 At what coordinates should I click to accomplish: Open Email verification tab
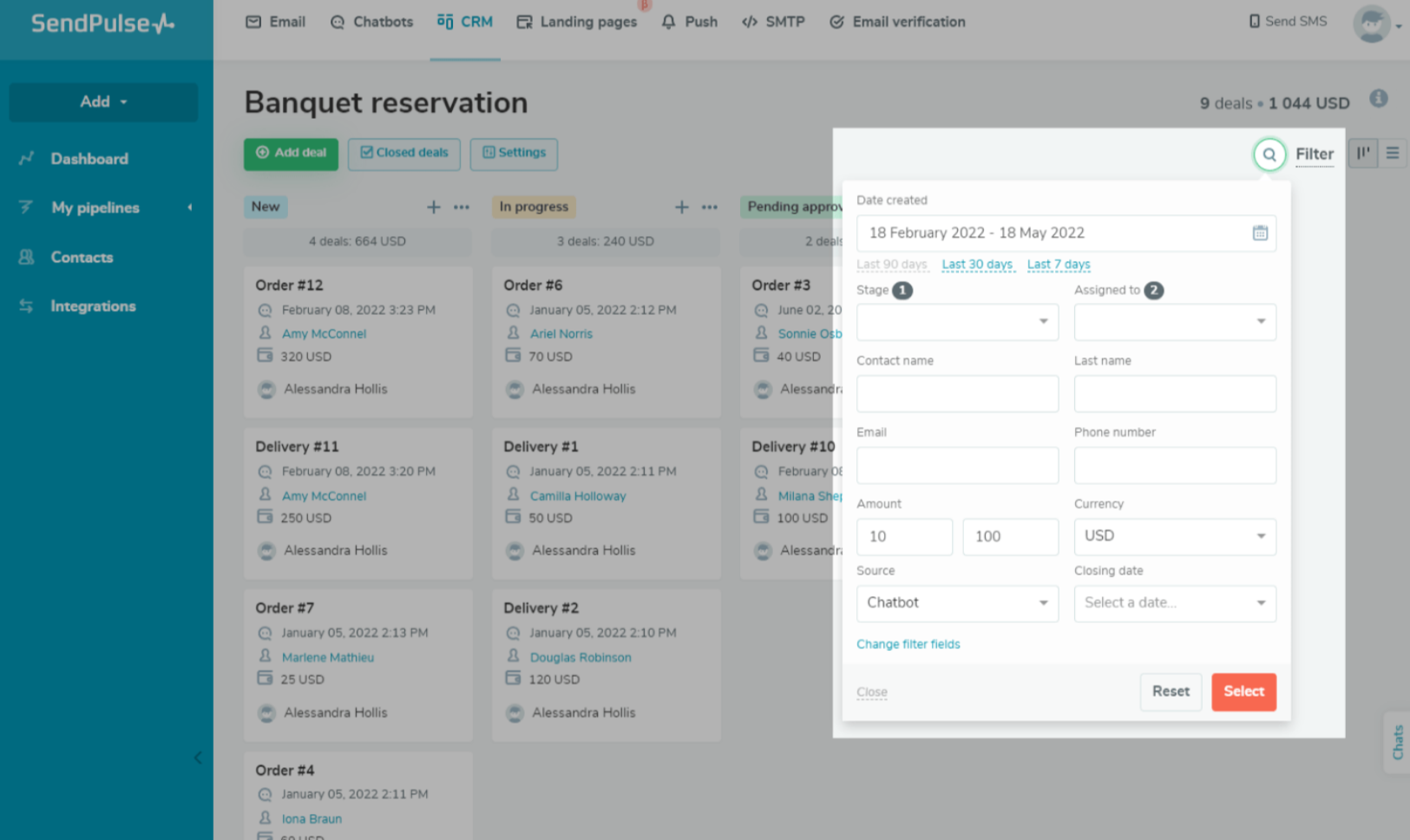pos(897,22)
